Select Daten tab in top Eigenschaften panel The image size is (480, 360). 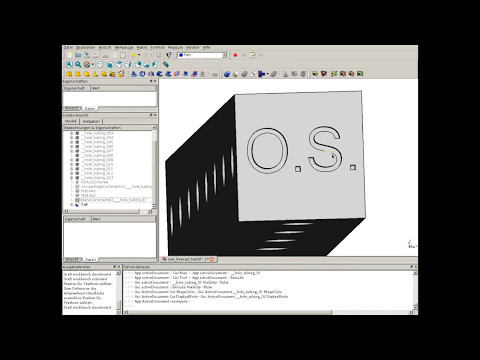(90, 109)
